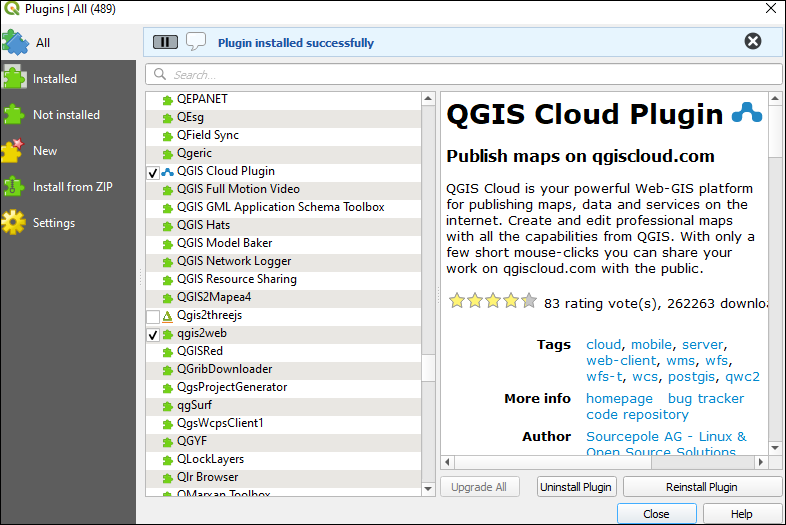786x525 pixels.
Task: Open the code repository link
Action: coord(638,415)
